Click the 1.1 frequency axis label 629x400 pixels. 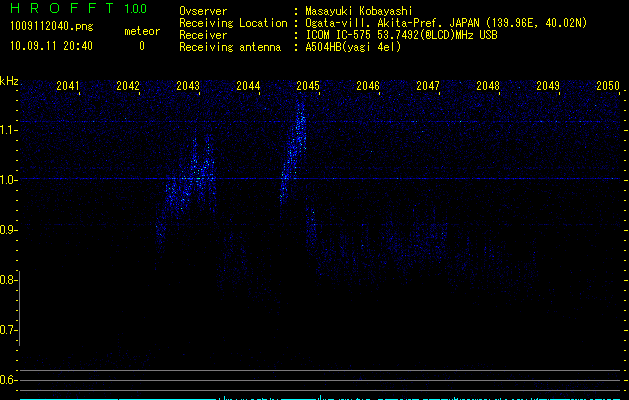[x=7, y=130]
